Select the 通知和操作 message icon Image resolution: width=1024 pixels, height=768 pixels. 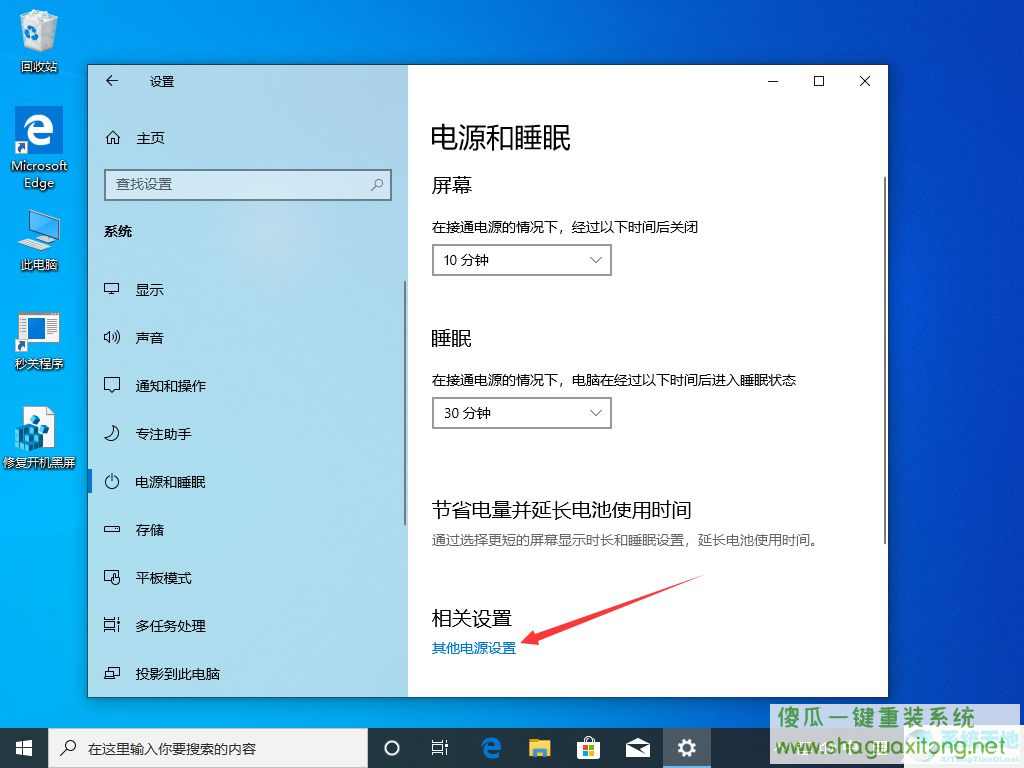[x=112, y=385]
